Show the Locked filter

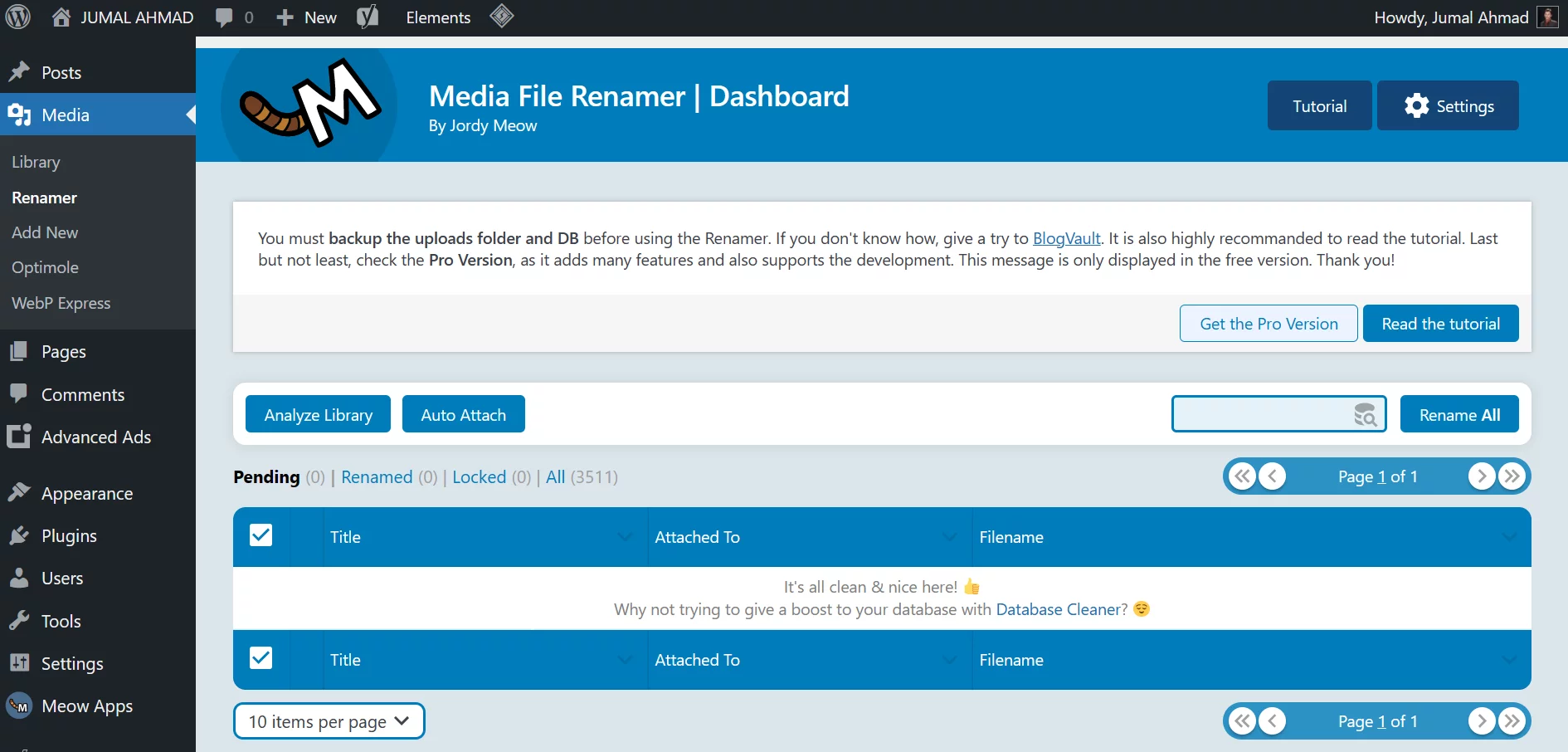tap(479, 476)
